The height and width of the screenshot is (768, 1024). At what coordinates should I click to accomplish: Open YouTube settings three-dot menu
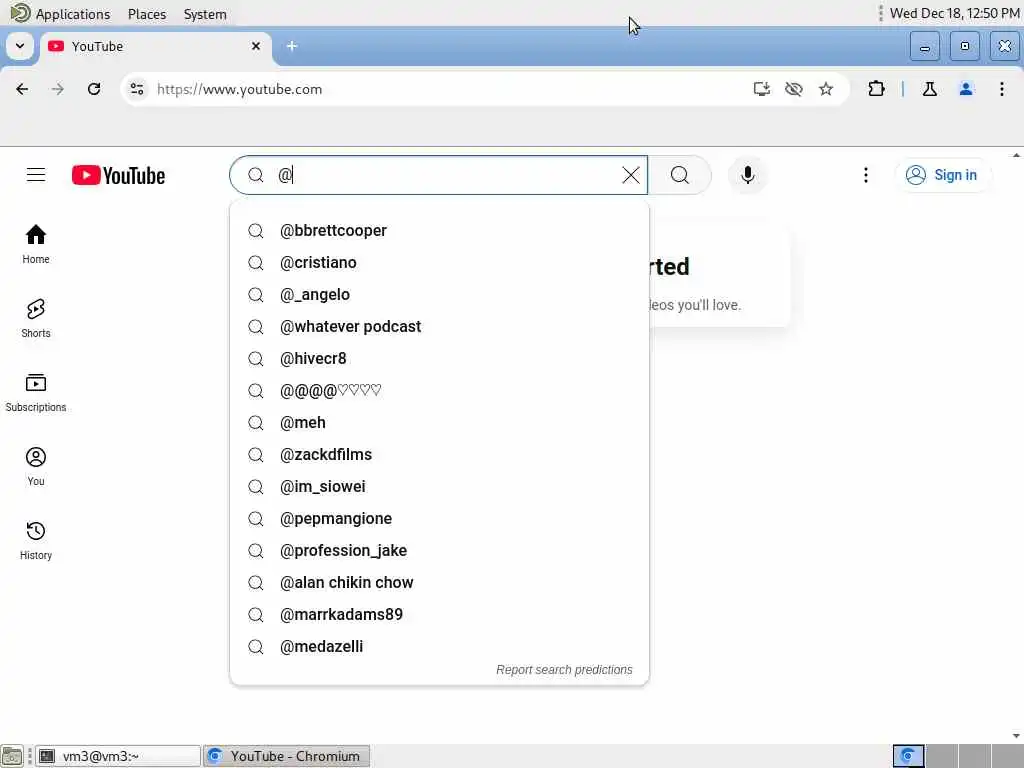click(x=866, y=175)
